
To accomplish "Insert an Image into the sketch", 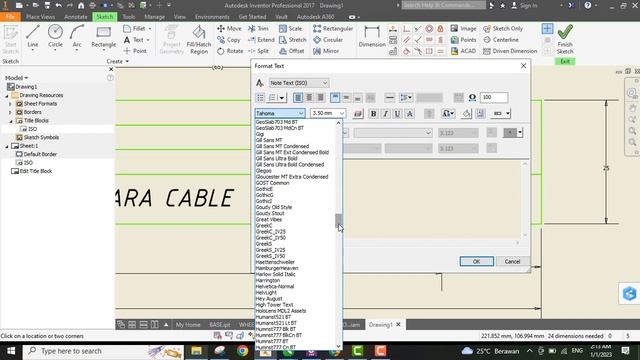I will pyautogui.click(x=463, y=29).
